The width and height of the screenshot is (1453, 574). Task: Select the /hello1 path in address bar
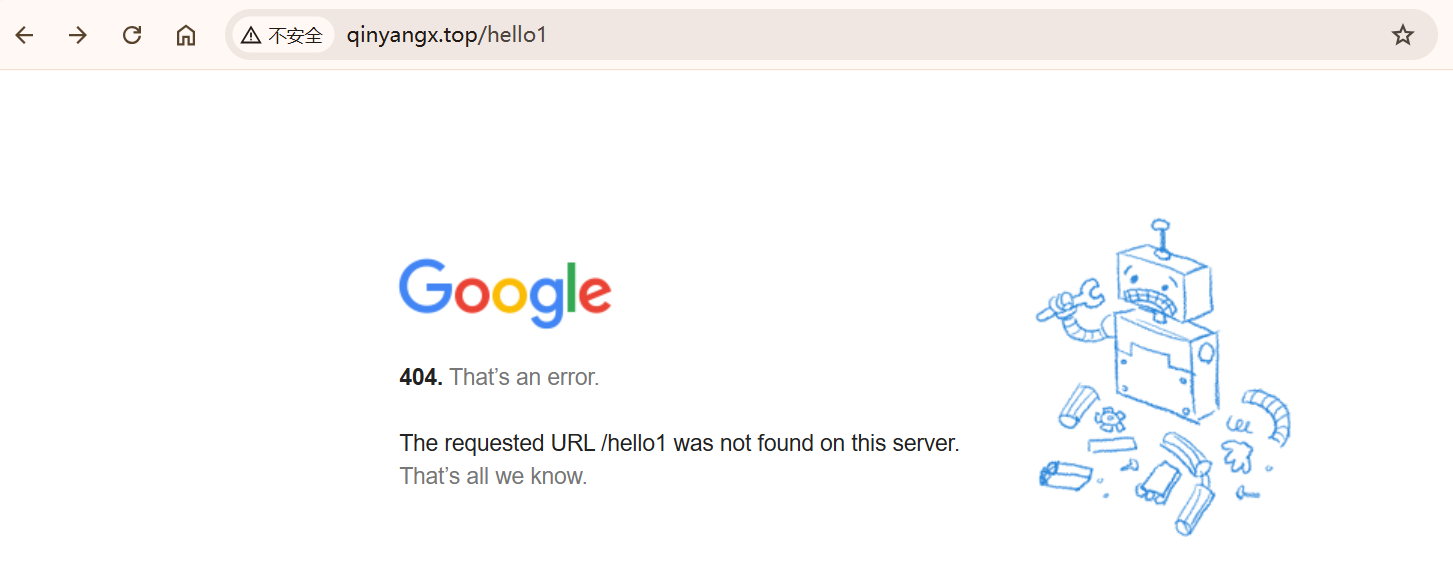pos(513,35)
